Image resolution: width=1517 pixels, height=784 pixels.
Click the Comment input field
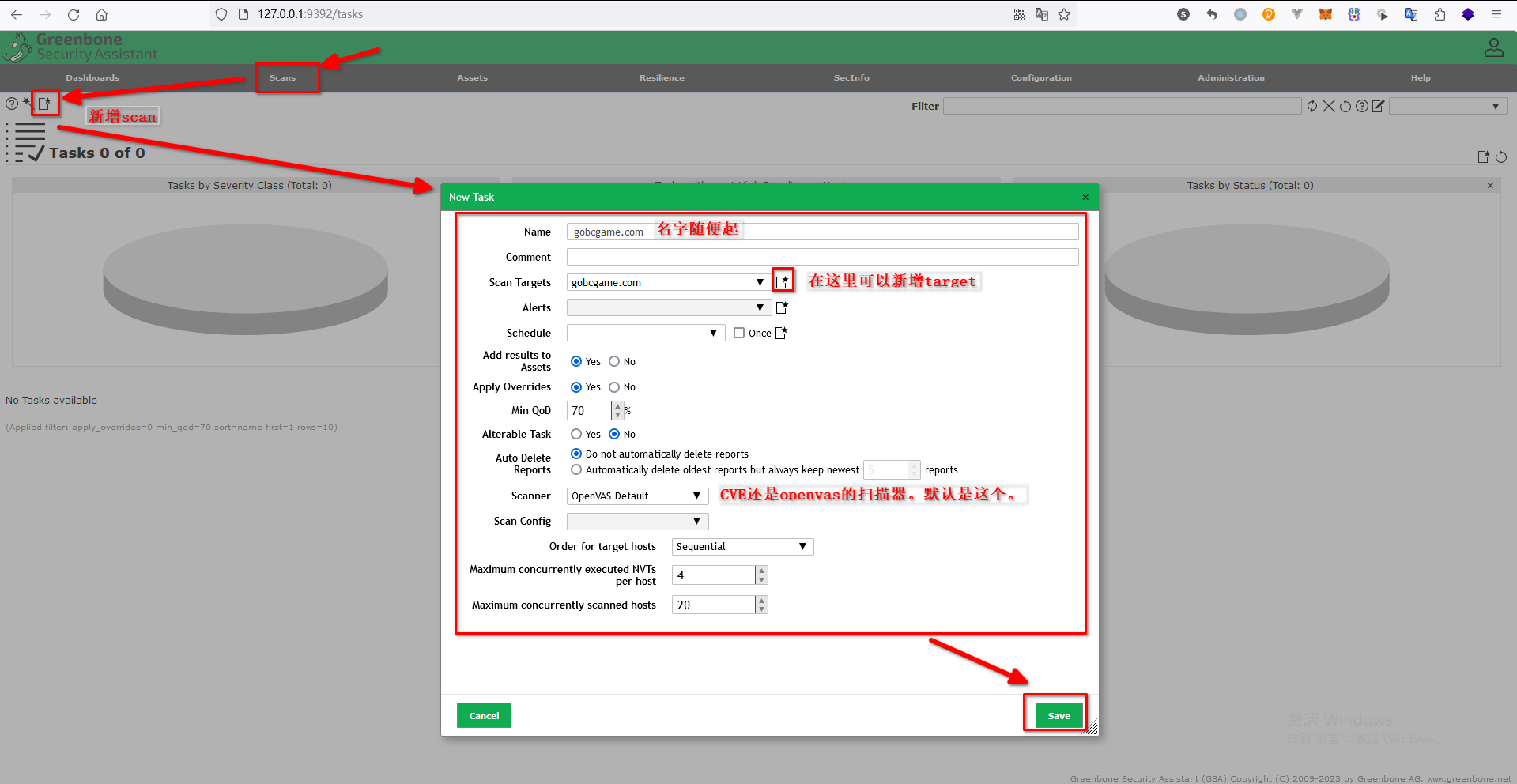822,257
